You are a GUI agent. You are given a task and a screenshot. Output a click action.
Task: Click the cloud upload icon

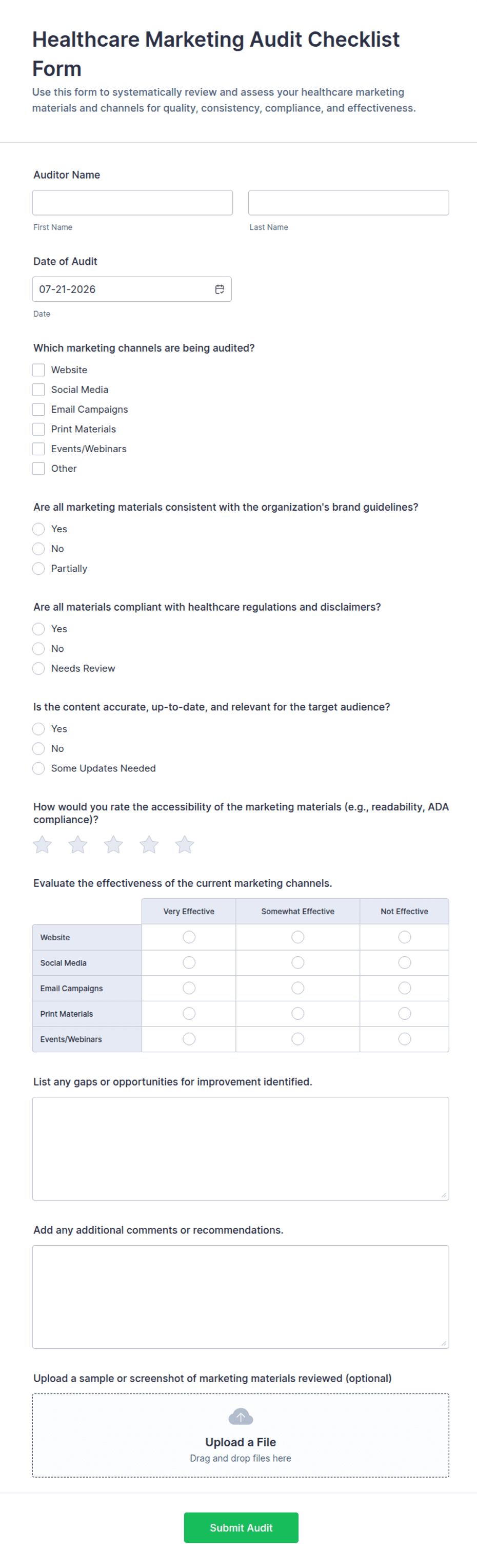(241, 1417)
